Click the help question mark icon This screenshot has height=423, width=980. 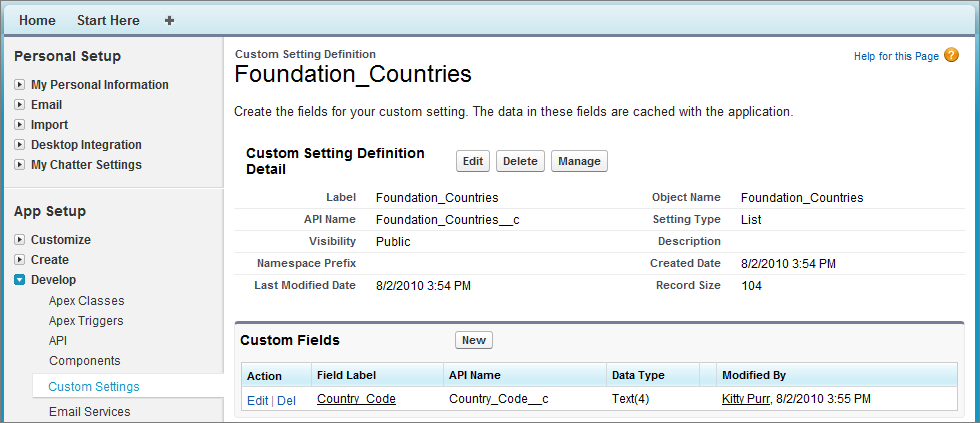[951, 56]
